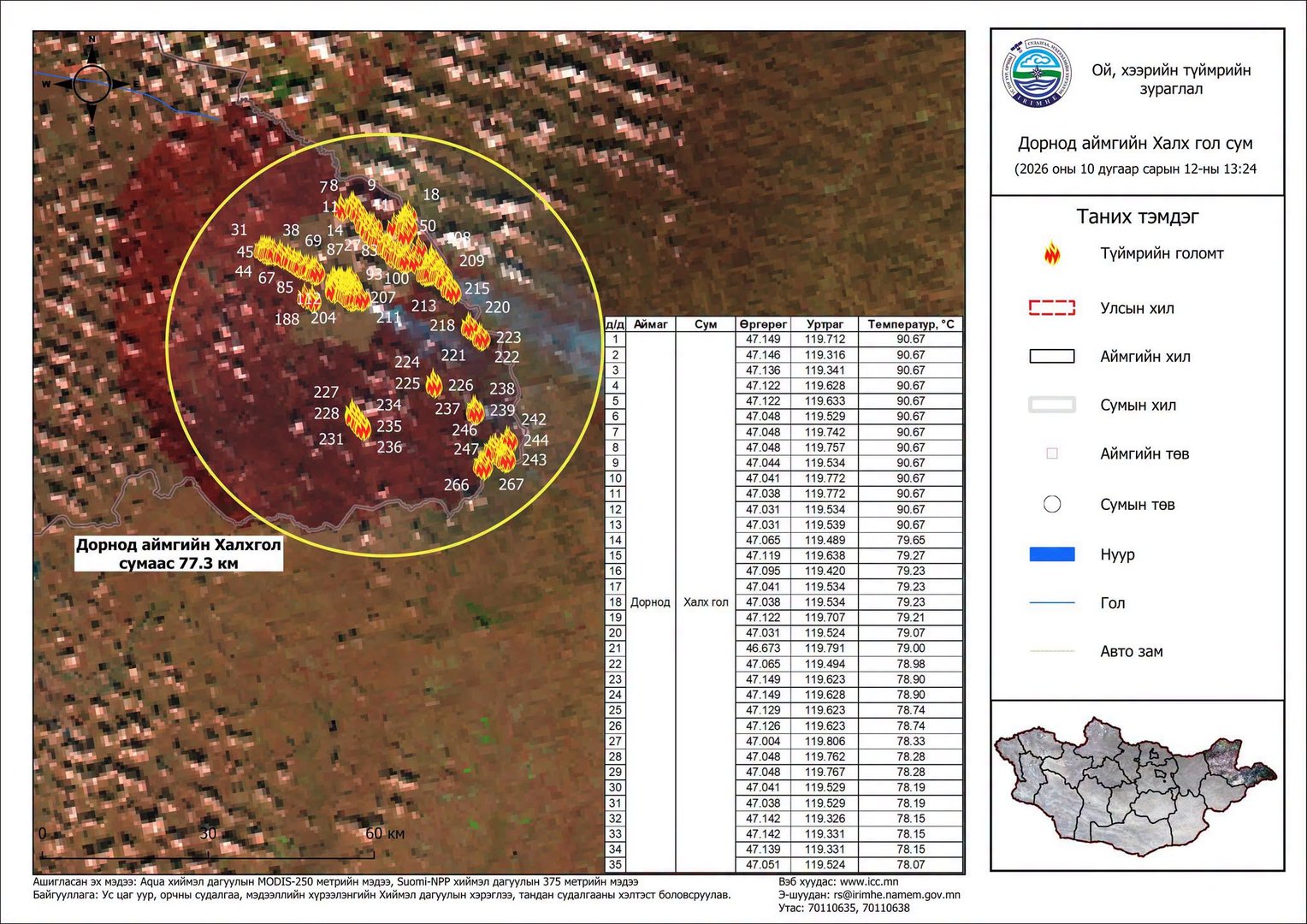Select the gray Сумын хил rectangle symbol

click(x=1052, y=405)
